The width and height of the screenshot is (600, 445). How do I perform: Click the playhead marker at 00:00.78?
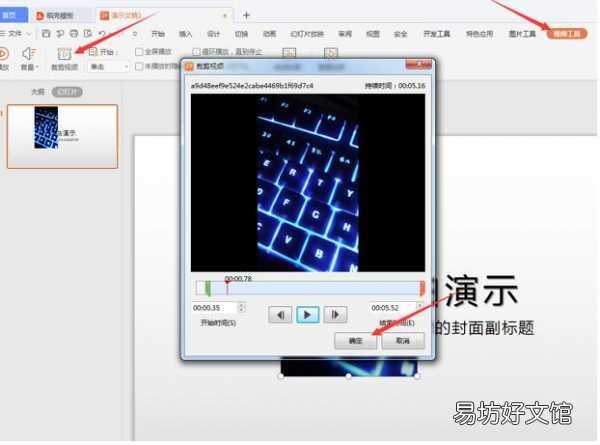click(x=227, y=286)
